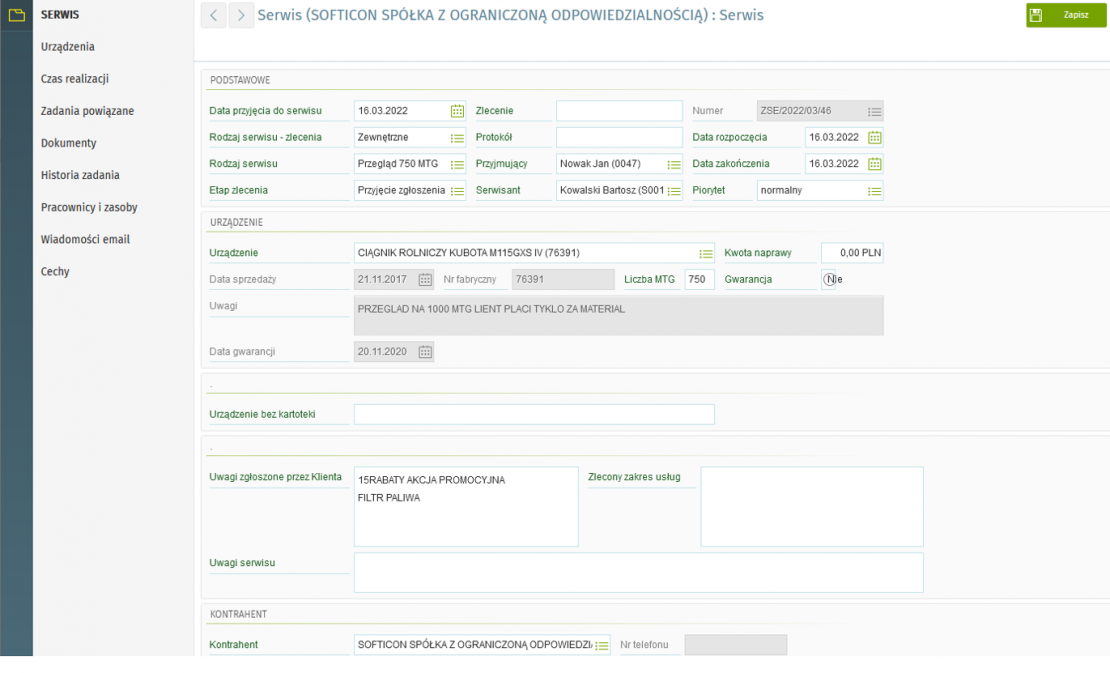
Task: Open the Urządzenia section in sidebar
Action: [68, 47]
